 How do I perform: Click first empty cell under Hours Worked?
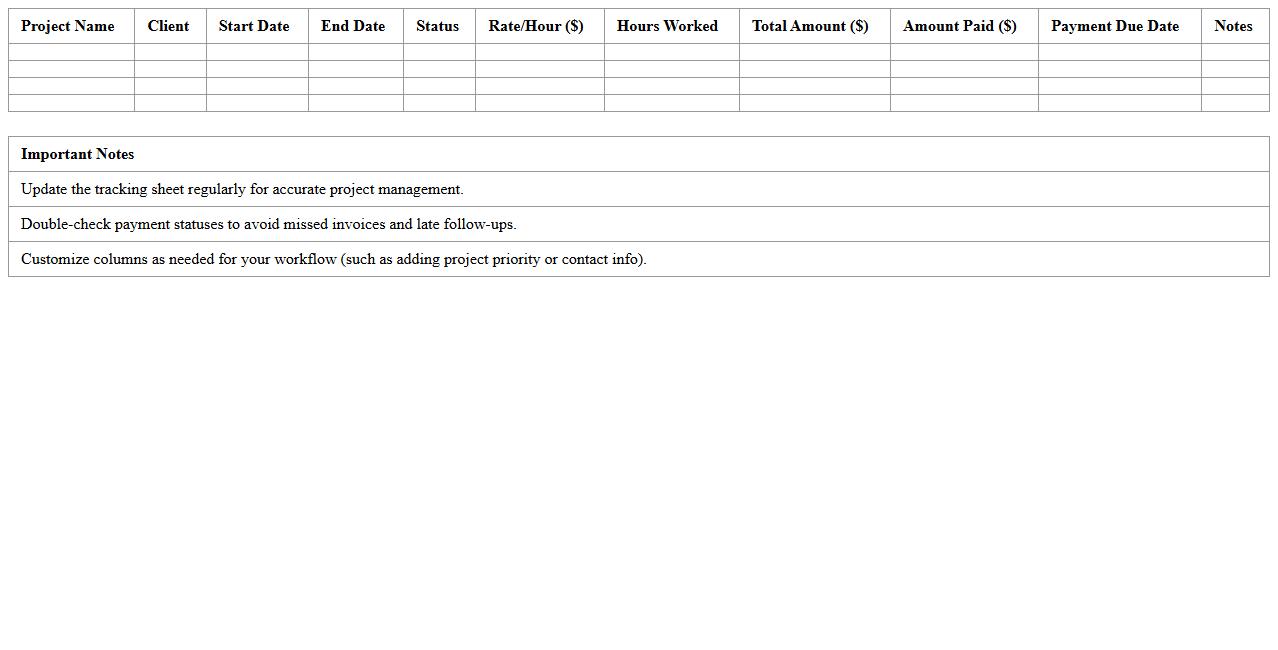click(671, 52)
